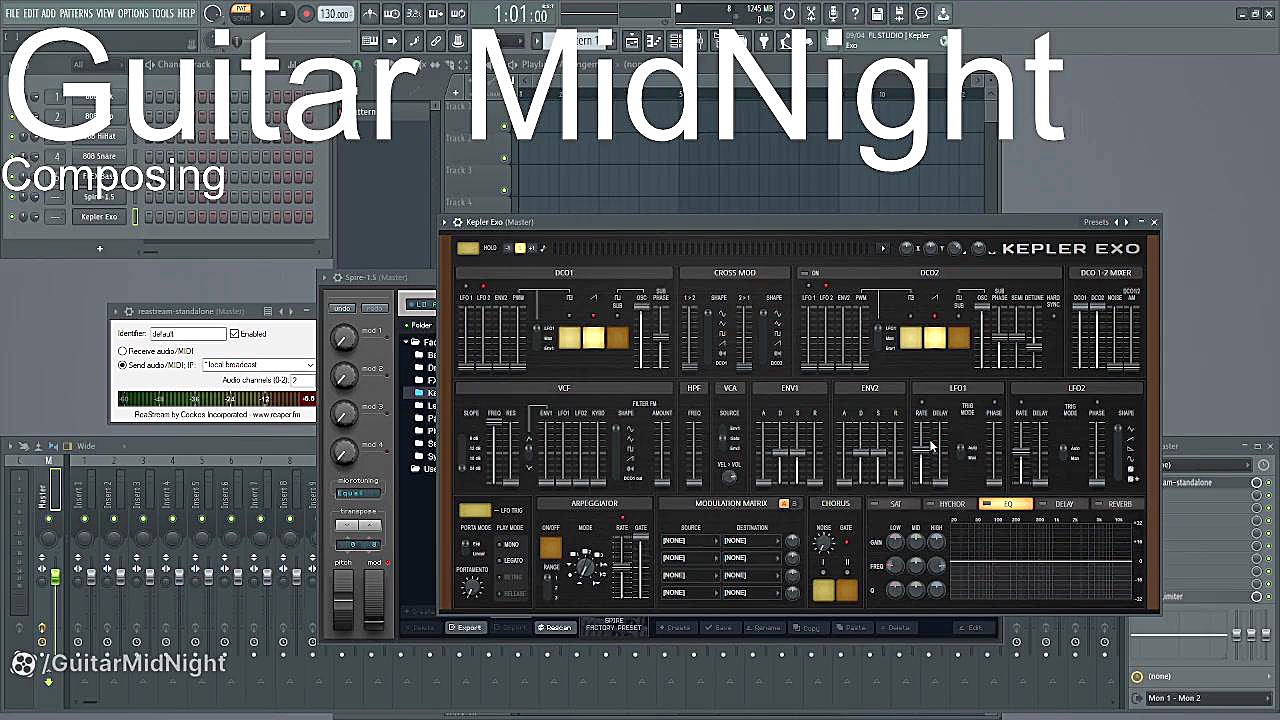Viewport: 1280px width, 720px height.
Task: Click the Rescan button in Spire browser
Action: pyautogui.click(x=555, y=628)
